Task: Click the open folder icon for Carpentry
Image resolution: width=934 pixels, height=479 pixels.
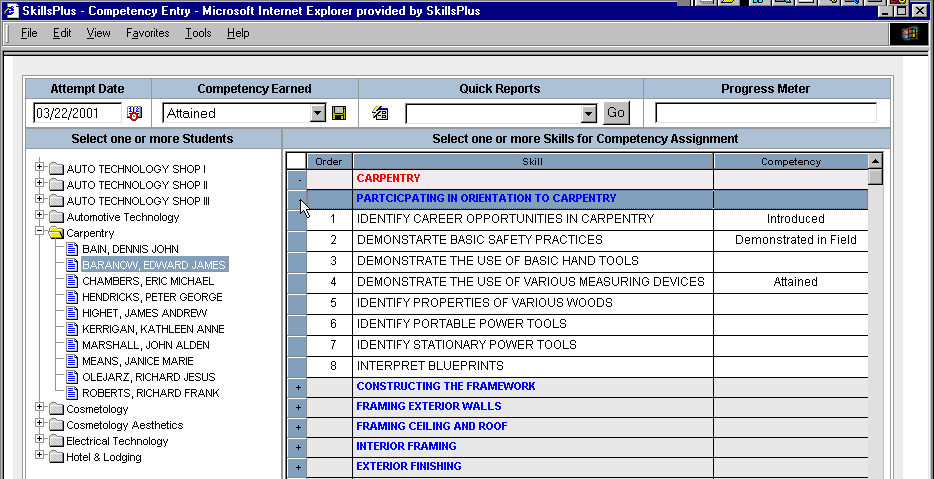Action: [x=56, y=233]
